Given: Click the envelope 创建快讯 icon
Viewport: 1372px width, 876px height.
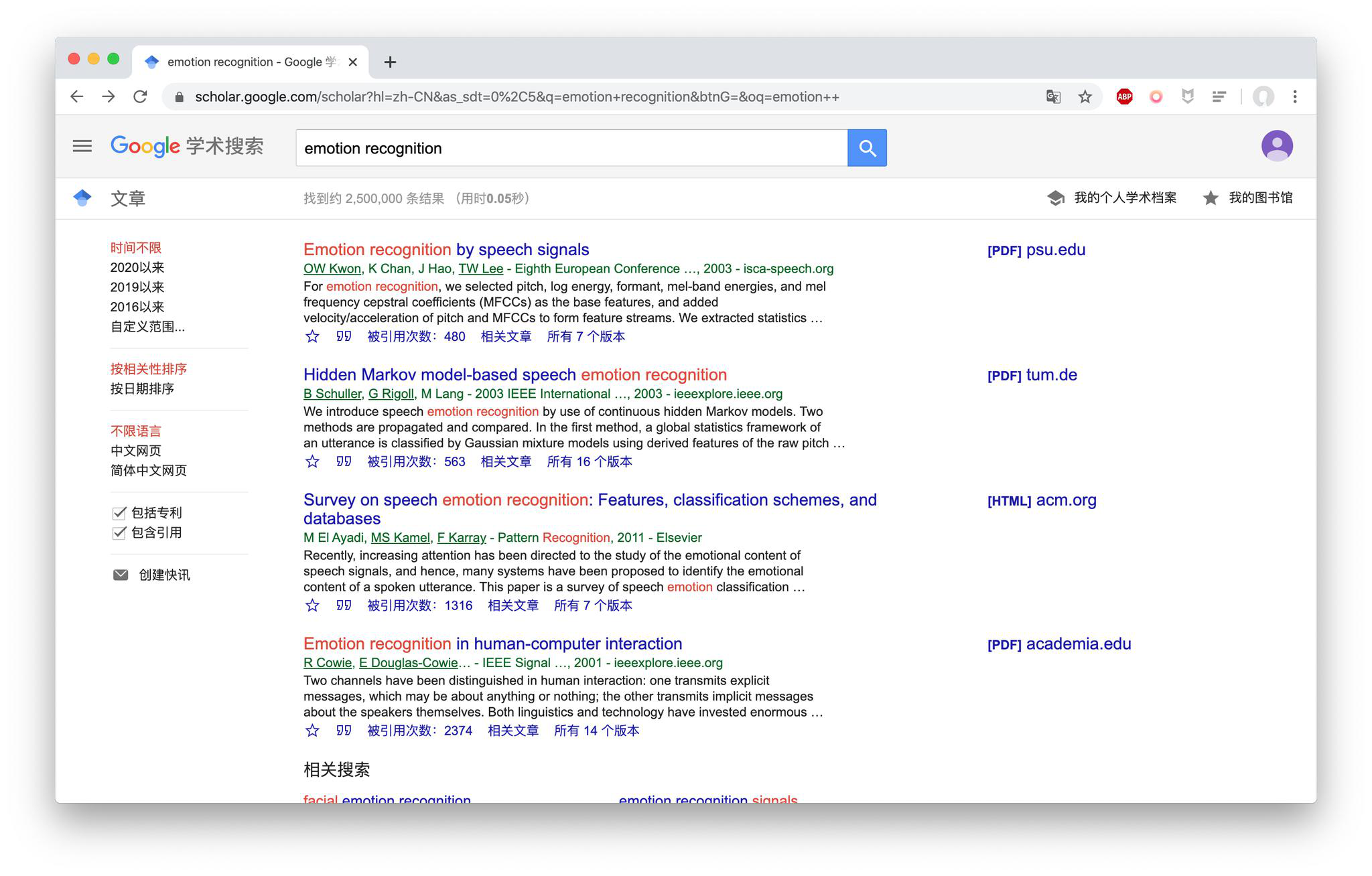Looking at the screenshot, I should click(x=121, y=575).
